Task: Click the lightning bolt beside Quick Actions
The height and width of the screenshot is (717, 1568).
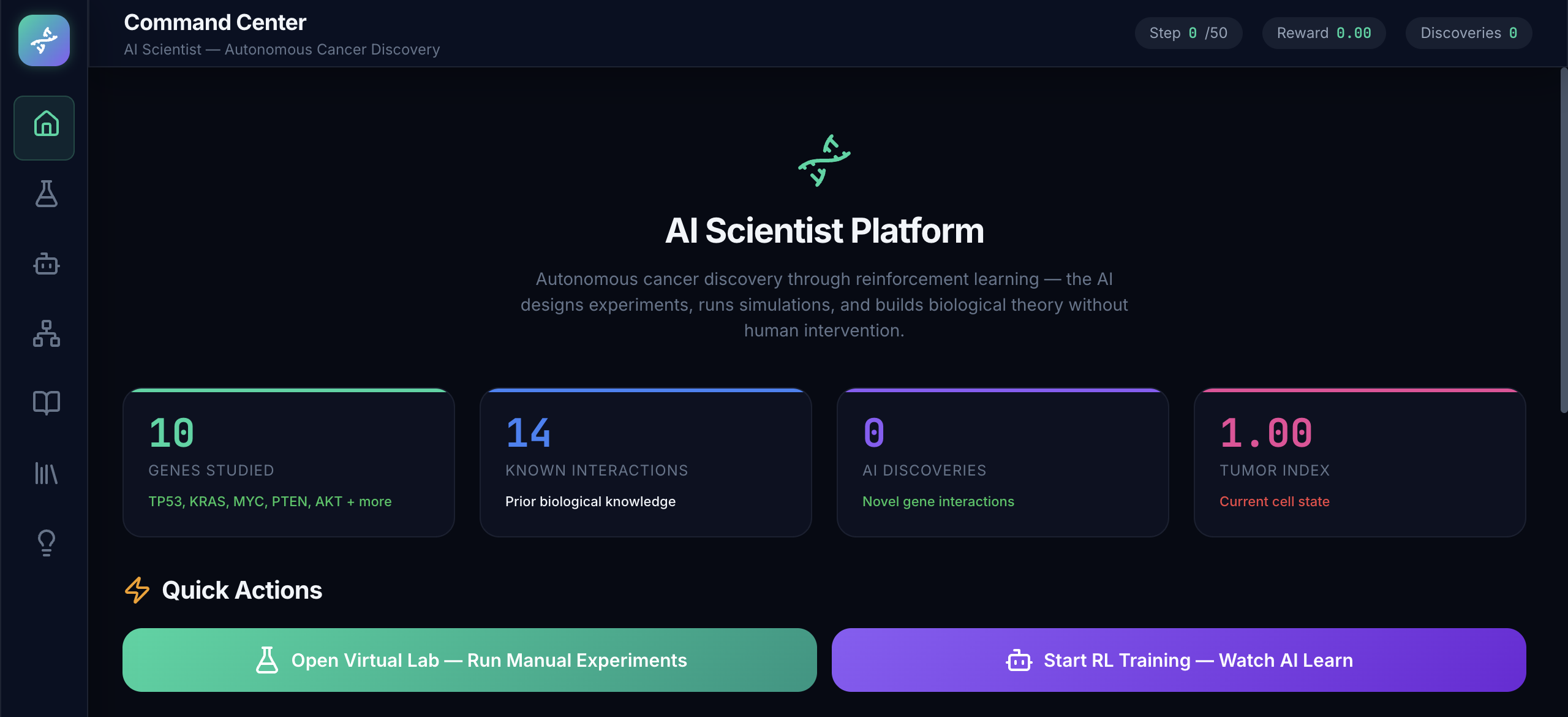Action: coord(136,590)
